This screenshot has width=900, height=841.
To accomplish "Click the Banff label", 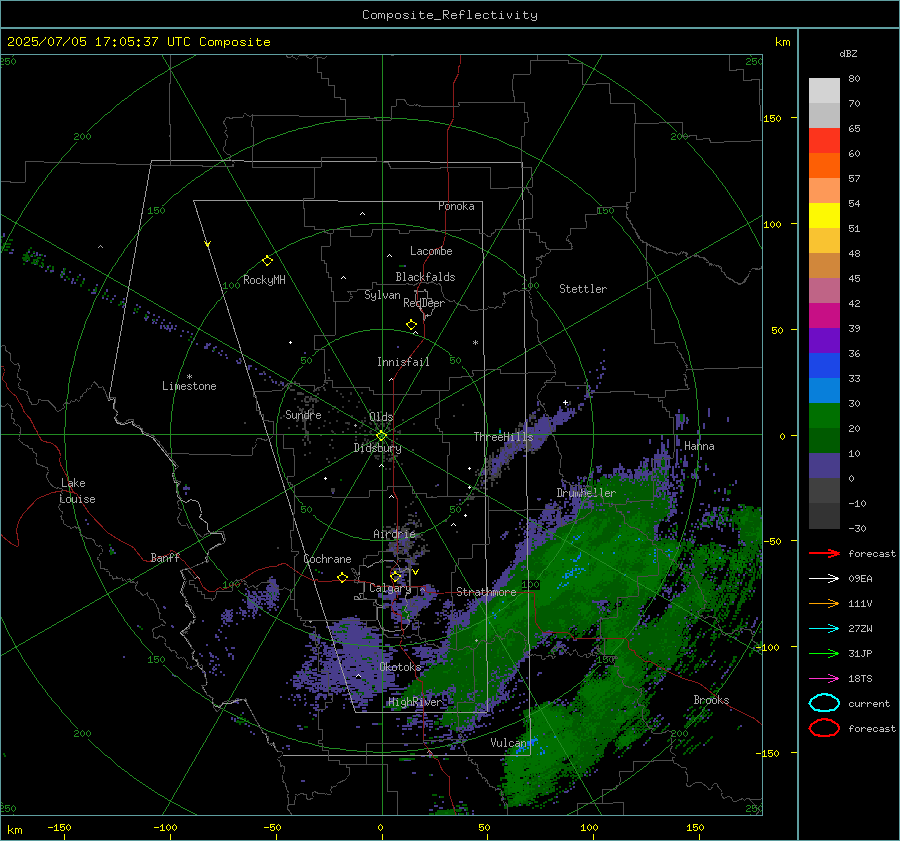I will (165, 557).
